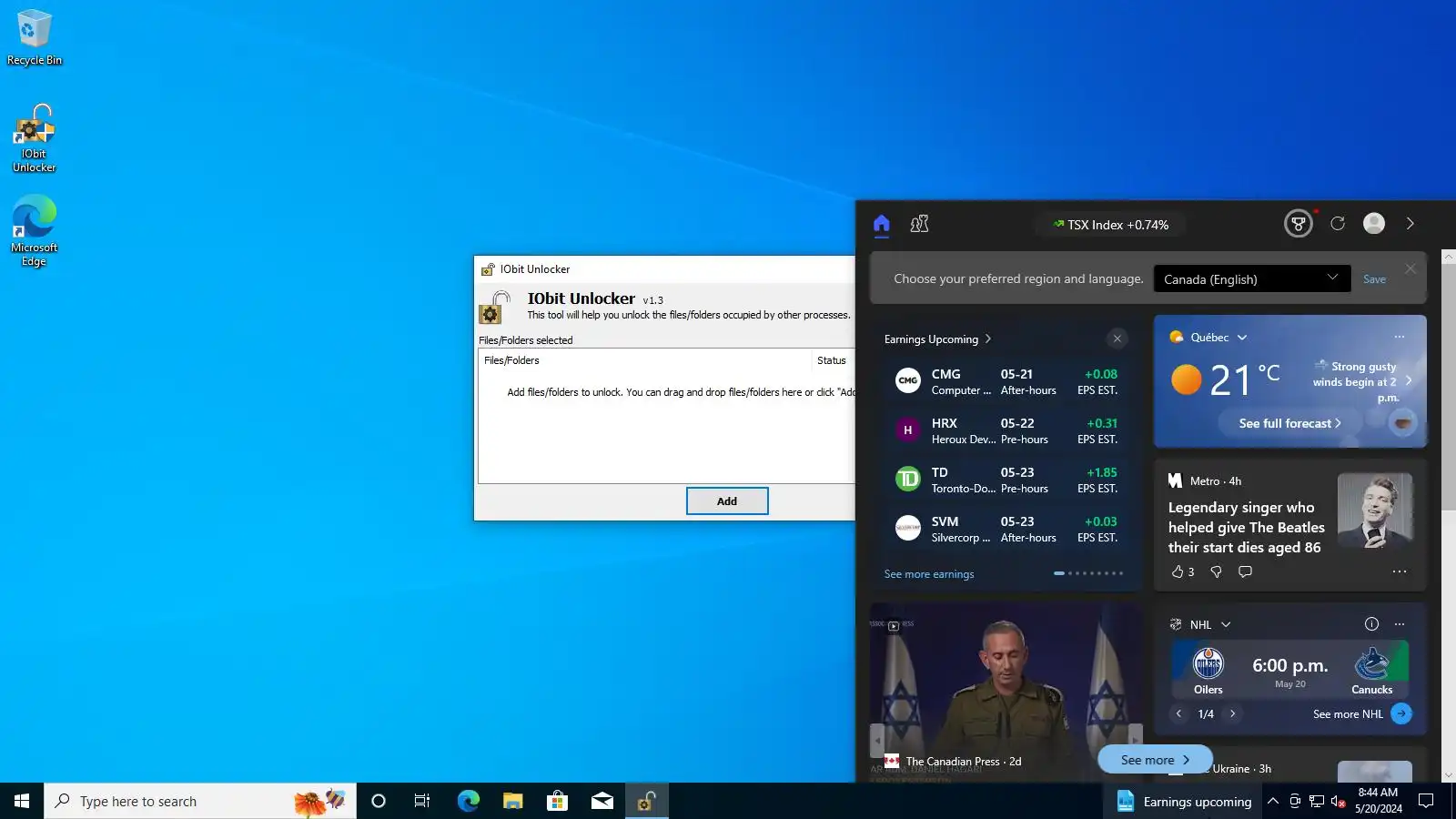
Task: Open the Microsoft Rewards medal icon
Action: pyautogui.click(x=1299, y=224)
